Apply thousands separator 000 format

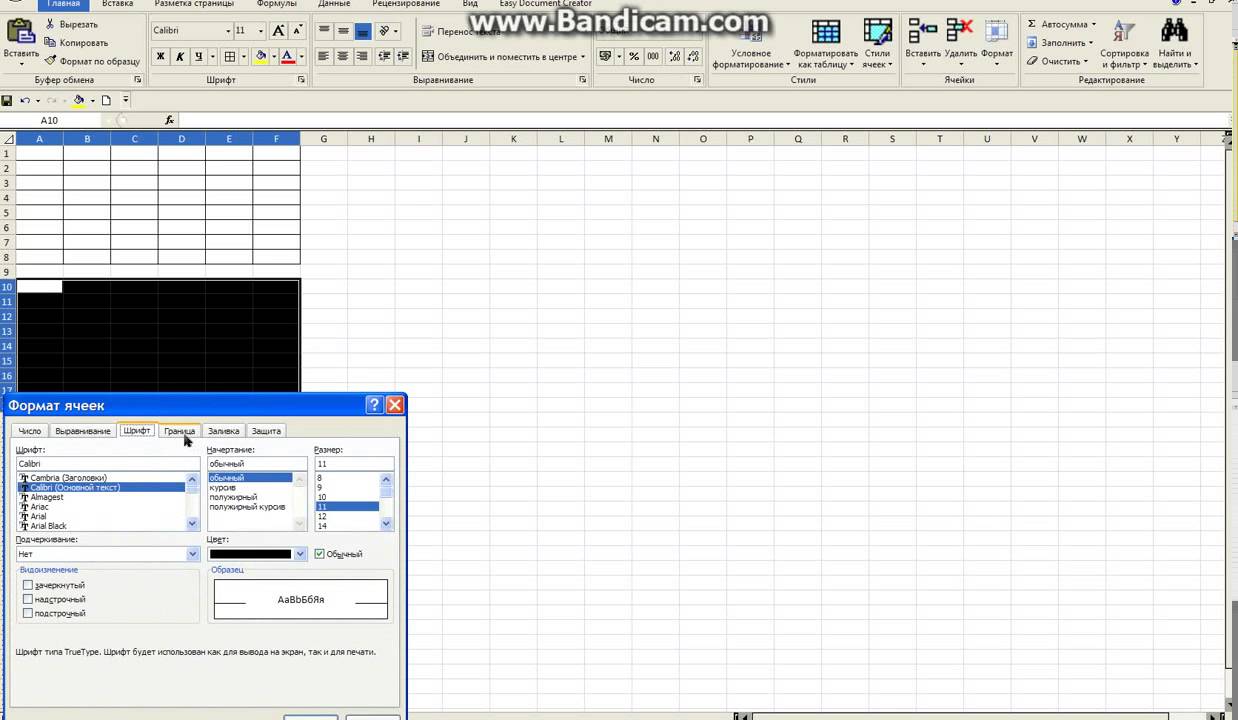653,57
